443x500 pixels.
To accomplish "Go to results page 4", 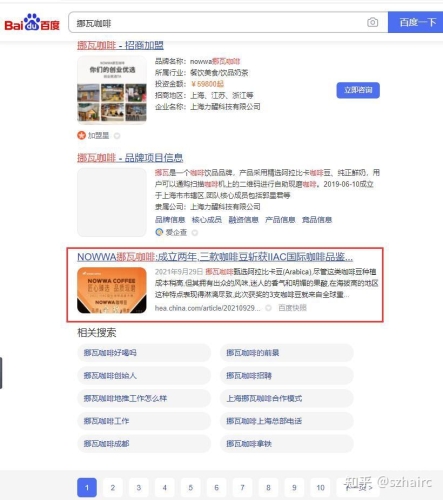I will coord(165,488).
